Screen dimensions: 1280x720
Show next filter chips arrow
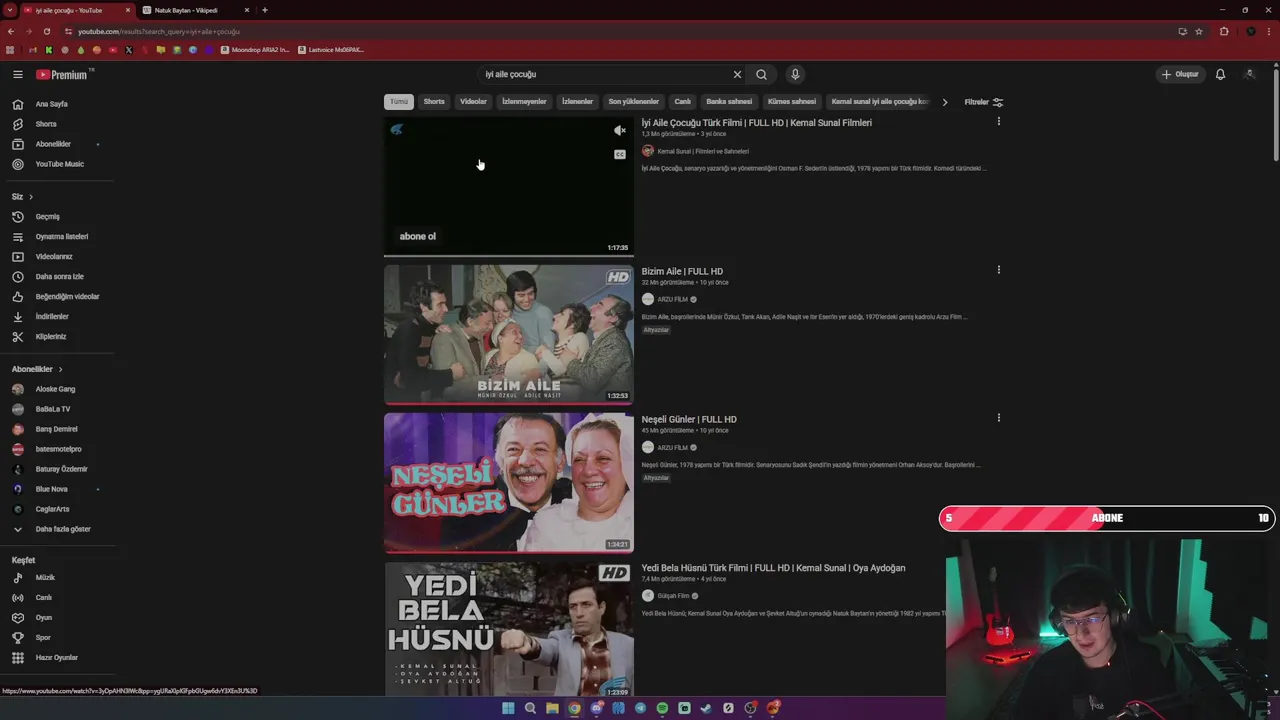[x=945, y=102]
